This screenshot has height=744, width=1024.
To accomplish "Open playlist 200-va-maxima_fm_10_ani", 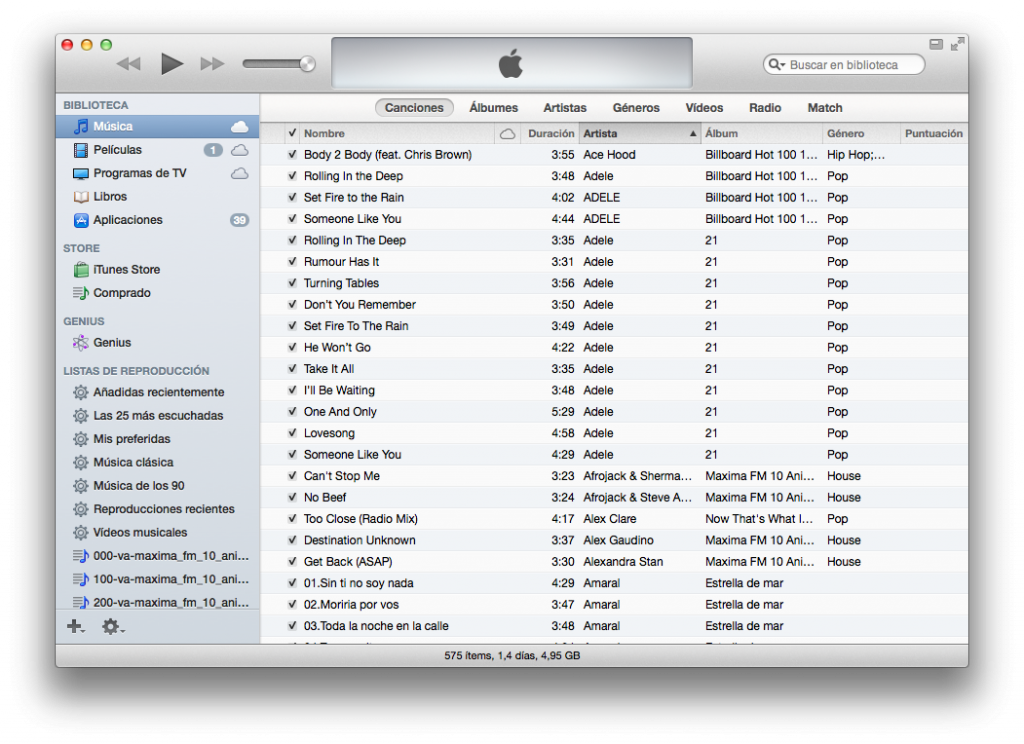I will (157, 602).
